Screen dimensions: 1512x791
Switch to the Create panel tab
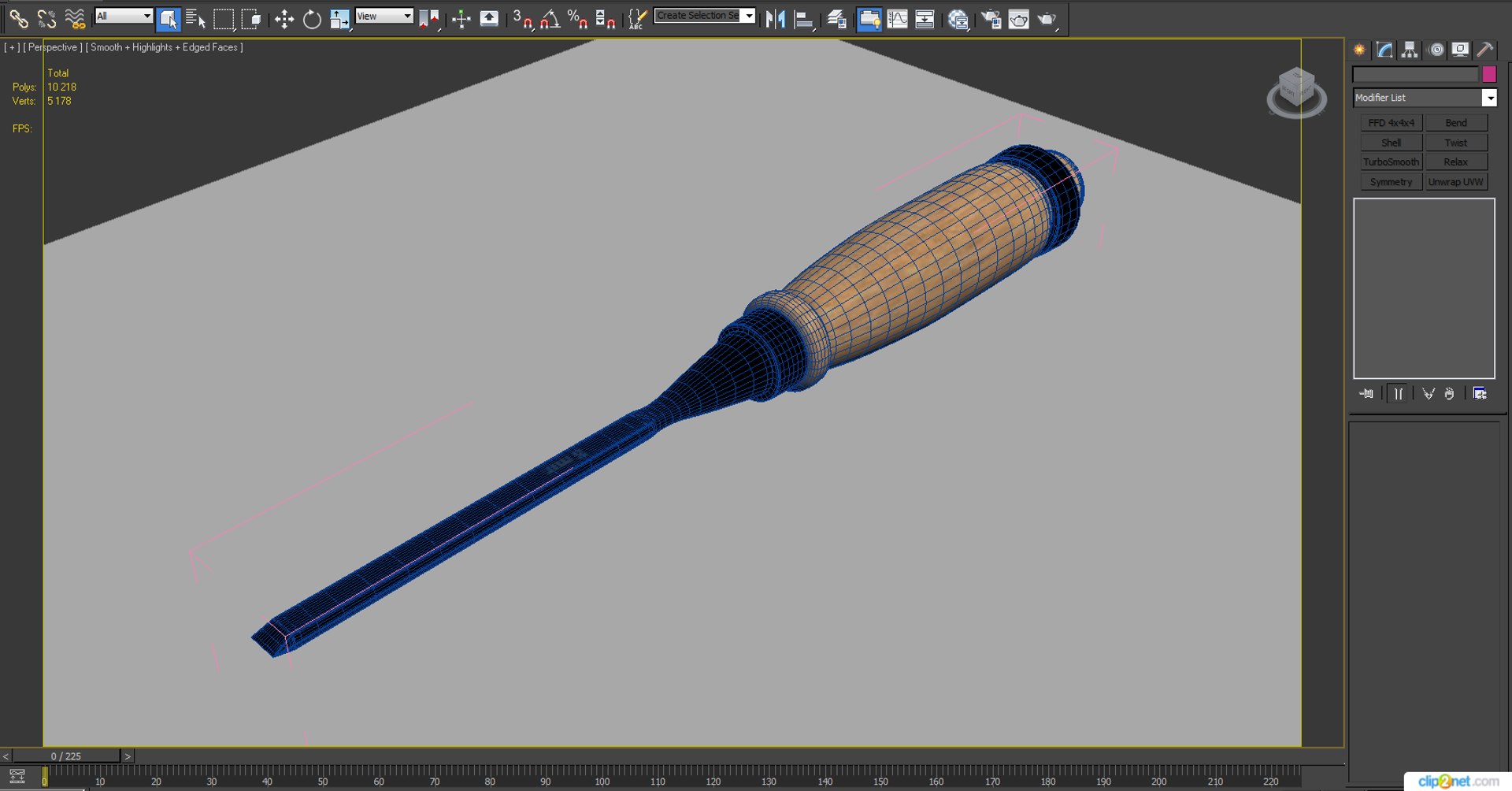click(1360, 50)
